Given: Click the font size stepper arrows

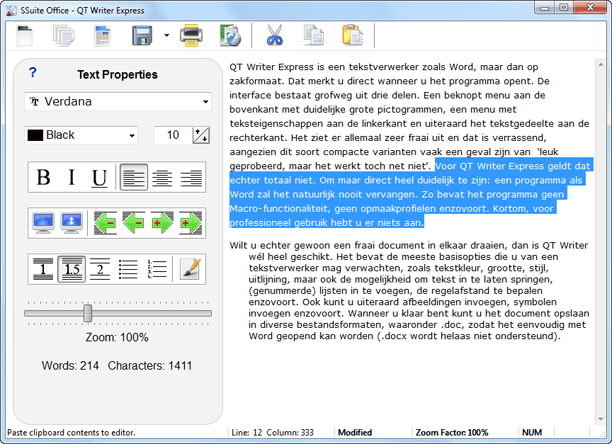Looking at the screenshot, I should click(x=201, y=135).
